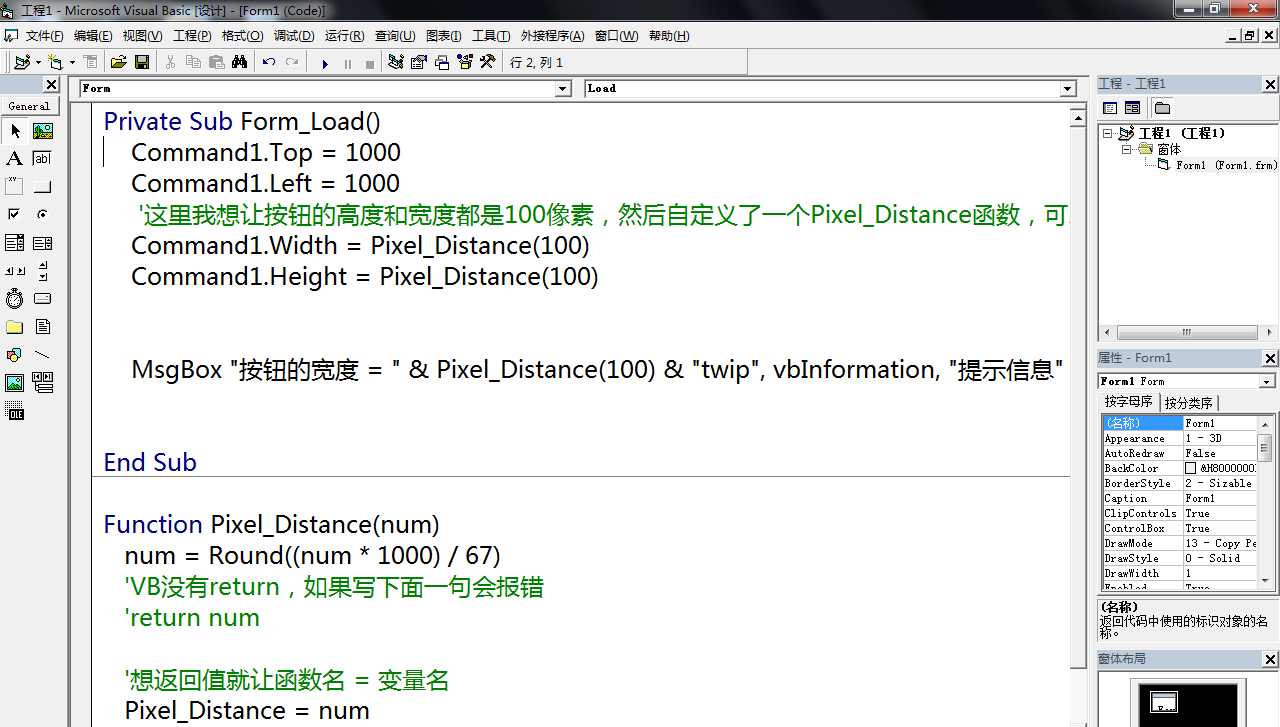This screenshot has width=1280, height=727.
Task: Open the 视图(V) menu
Action: click(142, 36)
